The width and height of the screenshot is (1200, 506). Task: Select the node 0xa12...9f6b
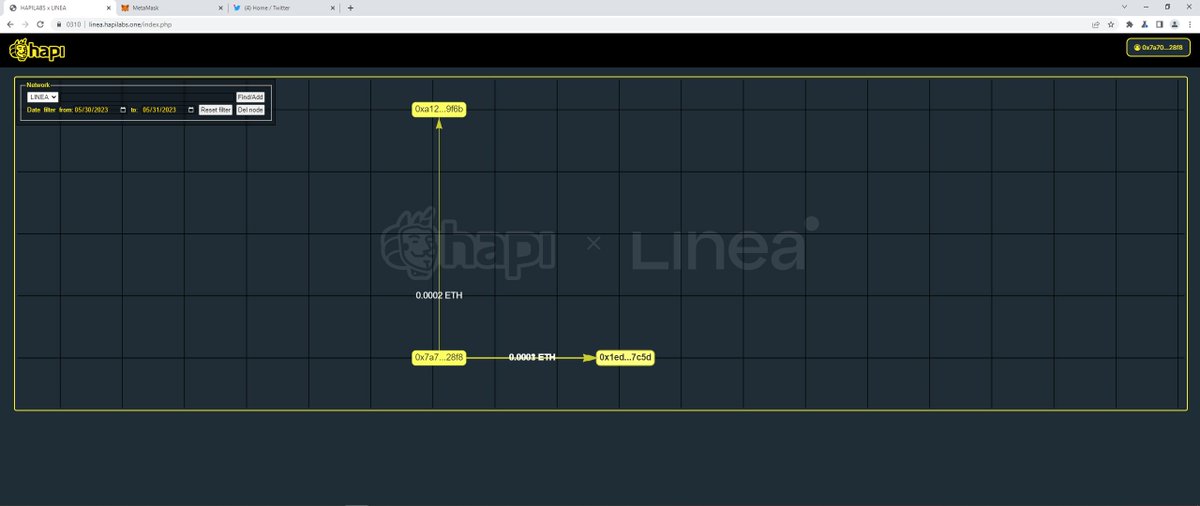(440, 108)
